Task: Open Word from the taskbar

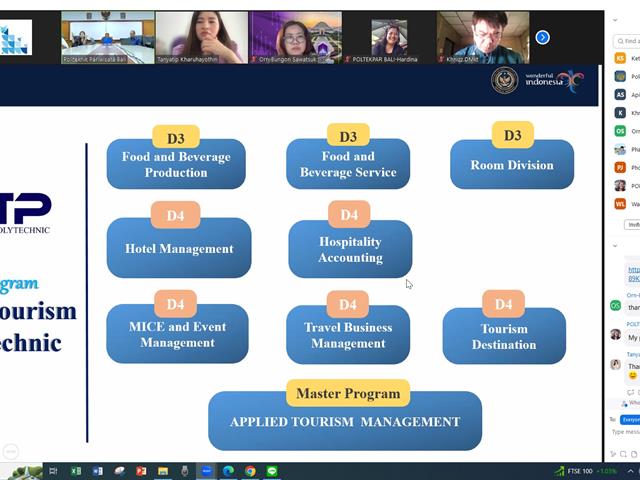Action: (x=98, y=471)
